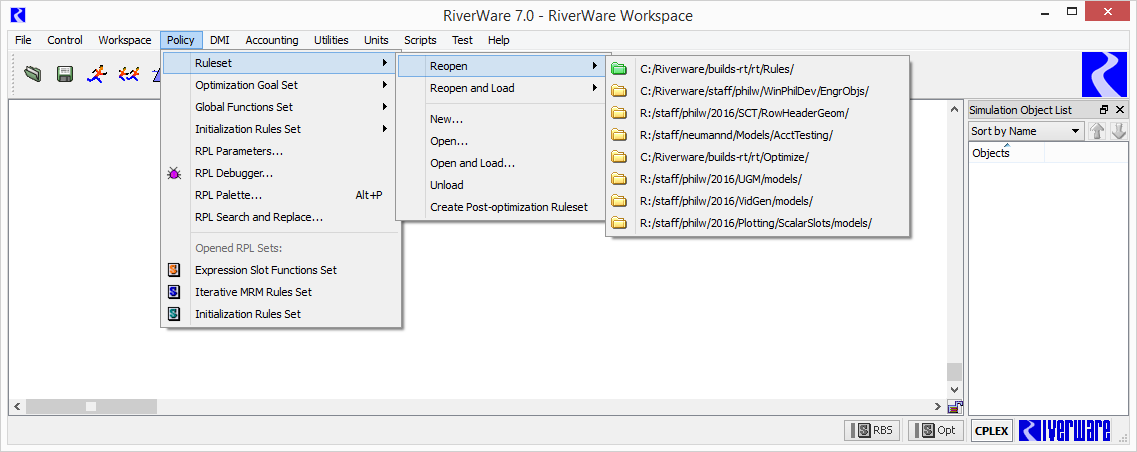This screenshot has width=1137, height=452.
Task: Click the horizontal scrollbar right arrow
Action: pos(938,406)
